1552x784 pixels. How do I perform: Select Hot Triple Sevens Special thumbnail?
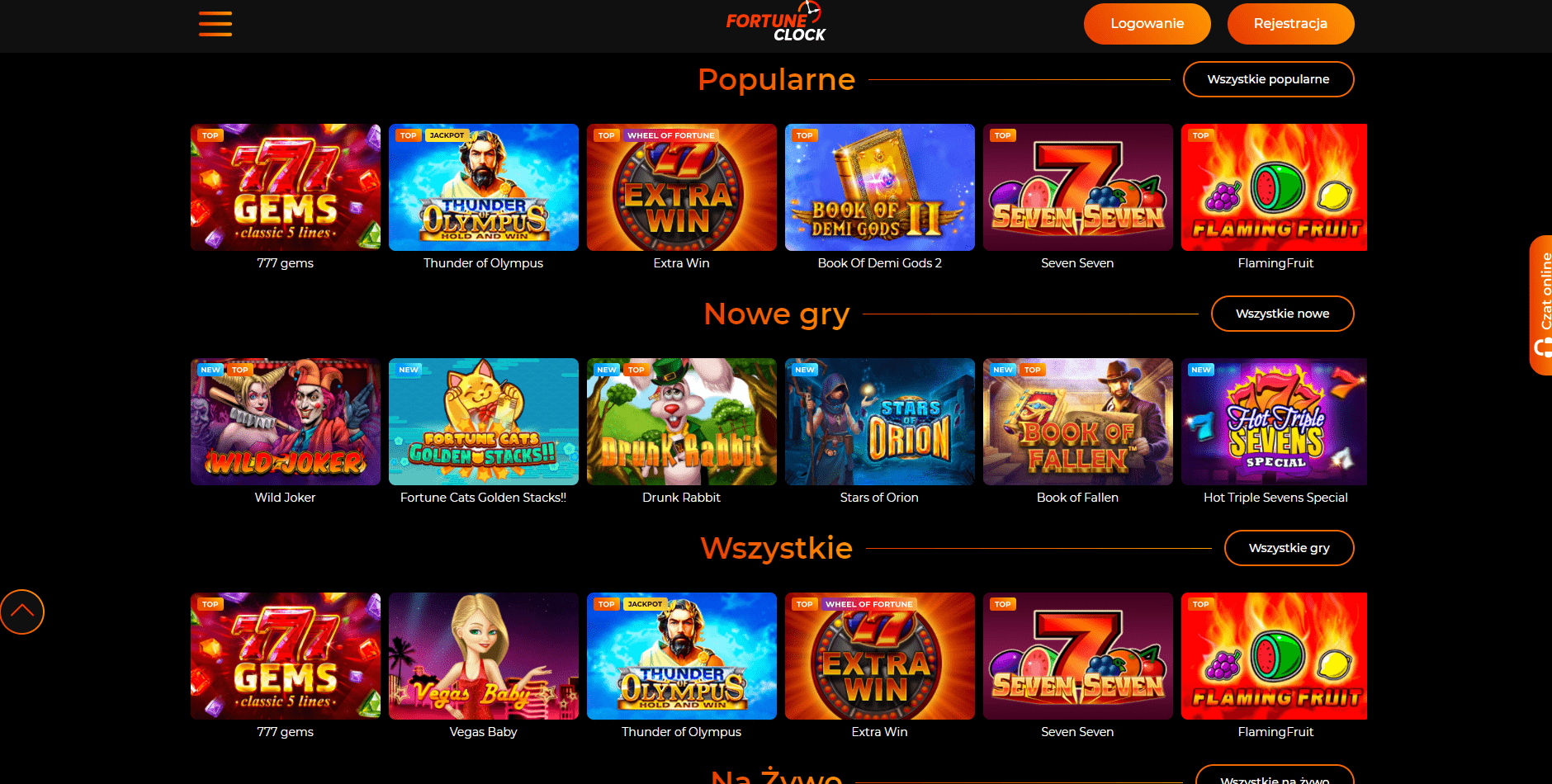point(1274,422)
